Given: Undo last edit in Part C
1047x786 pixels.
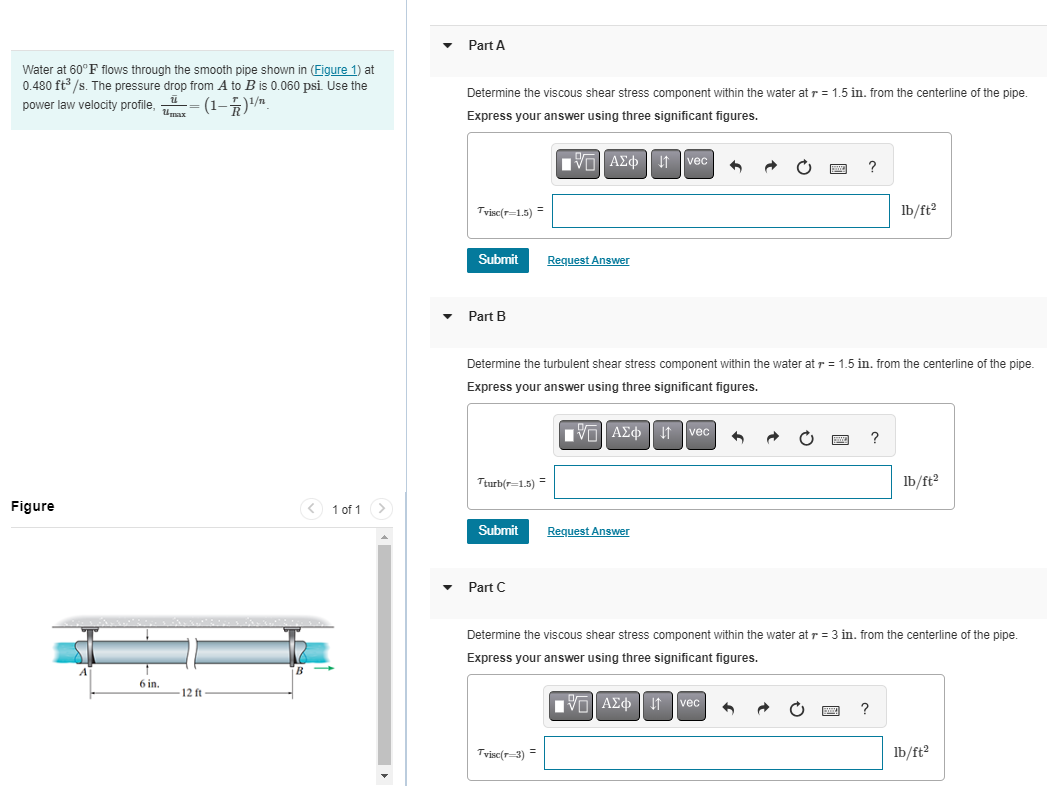Looking at the screenshot, I should tap(728, 709).
